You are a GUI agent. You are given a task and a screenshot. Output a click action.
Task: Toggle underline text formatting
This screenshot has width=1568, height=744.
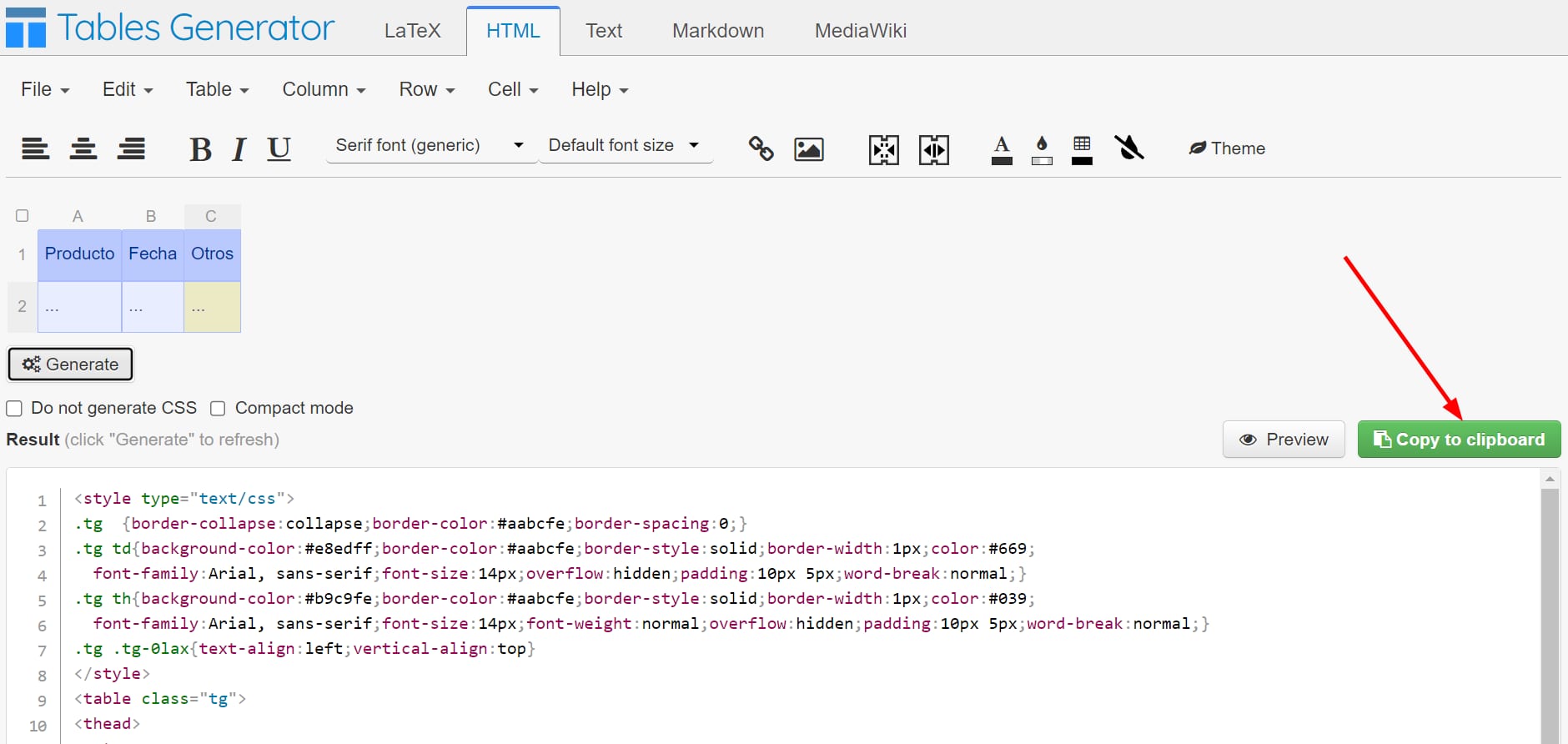coord(279,149)
